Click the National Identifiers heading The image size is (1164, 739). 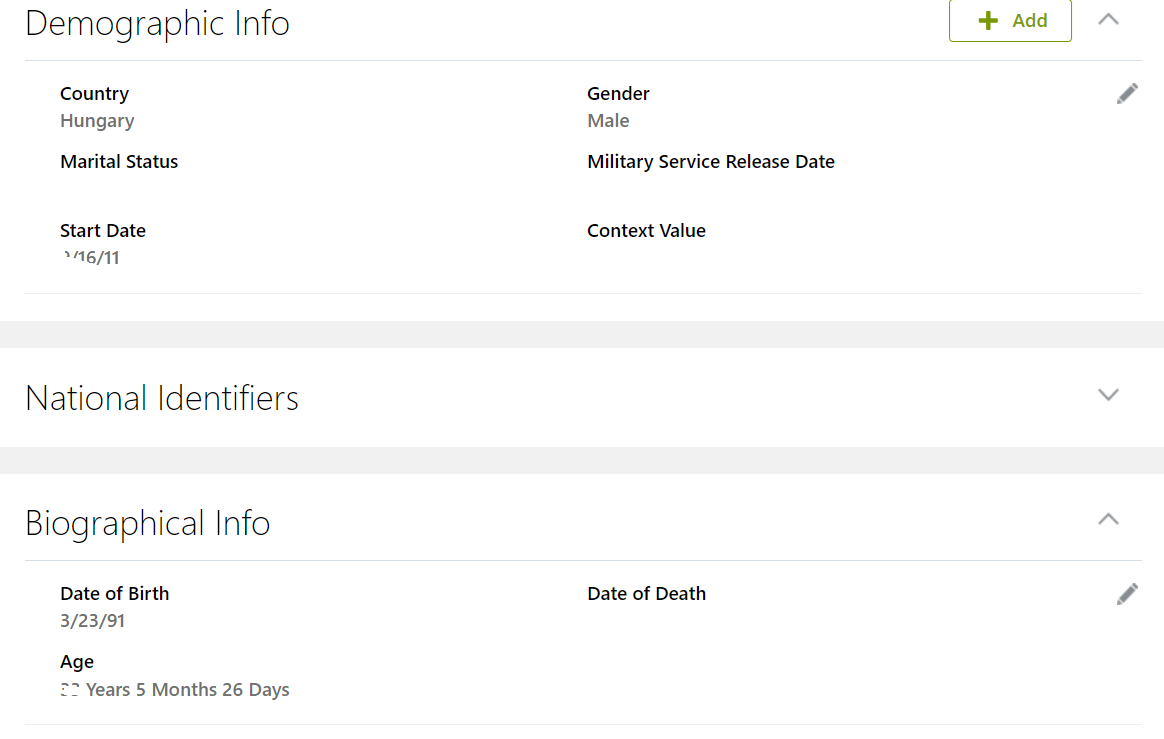(162, 397)
